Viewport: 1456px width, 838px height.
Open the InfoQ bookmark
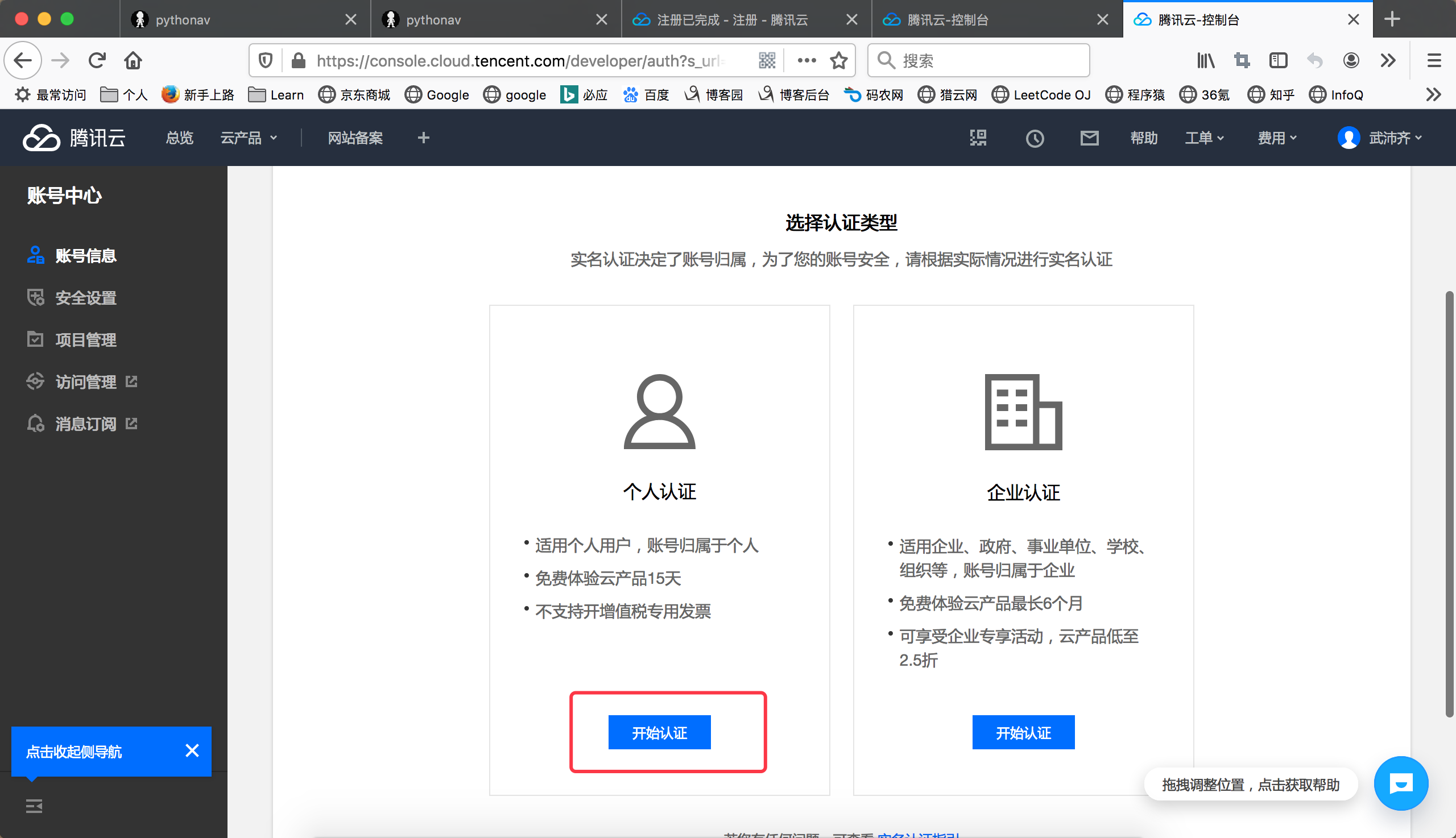click(x=1335, y=94)
